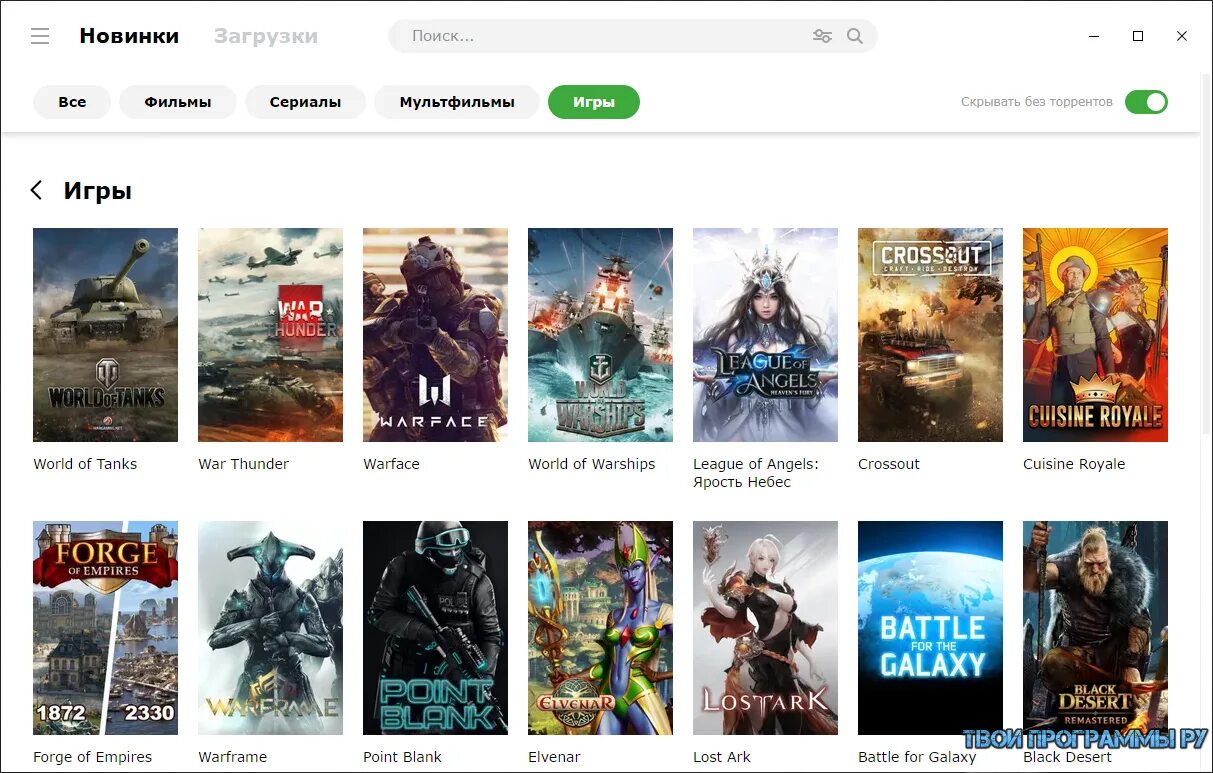Open the Black Desert cover
This screenshot has width=1213, height=773.
pyautogui.click(x=1095, y=628)
